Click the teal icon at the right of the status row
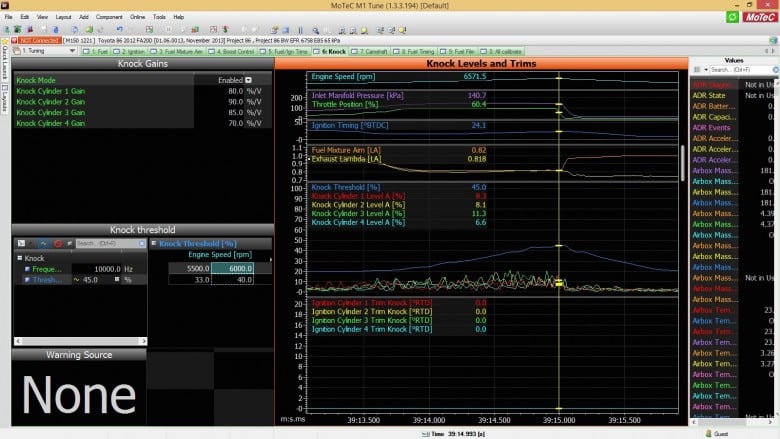 point(773,40)
